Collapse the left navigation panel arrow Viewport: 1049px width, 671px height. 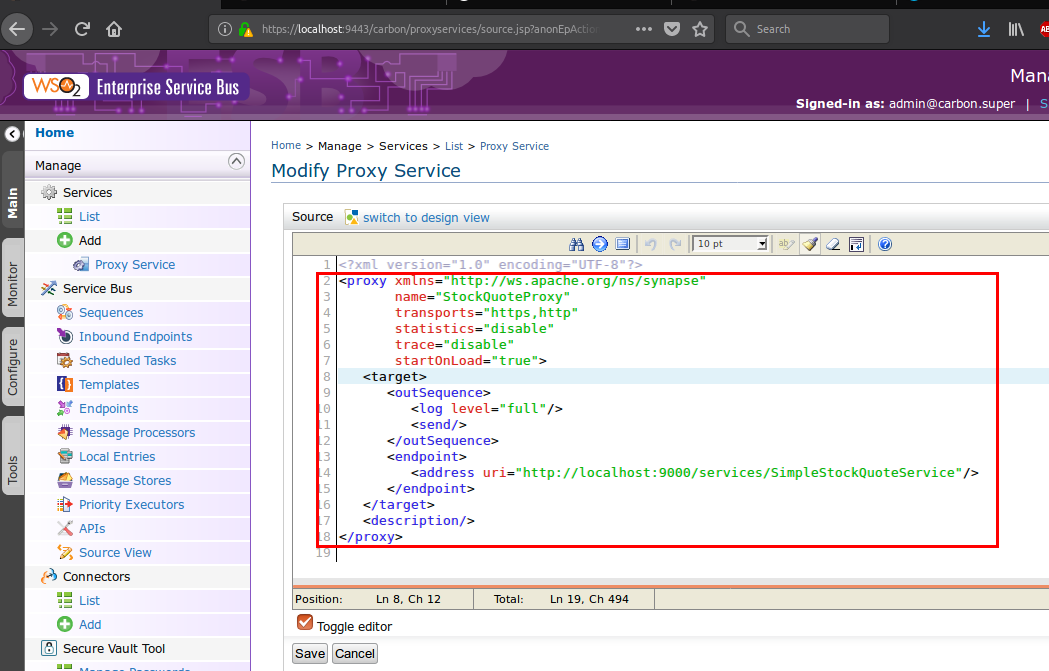coord(12,134)
